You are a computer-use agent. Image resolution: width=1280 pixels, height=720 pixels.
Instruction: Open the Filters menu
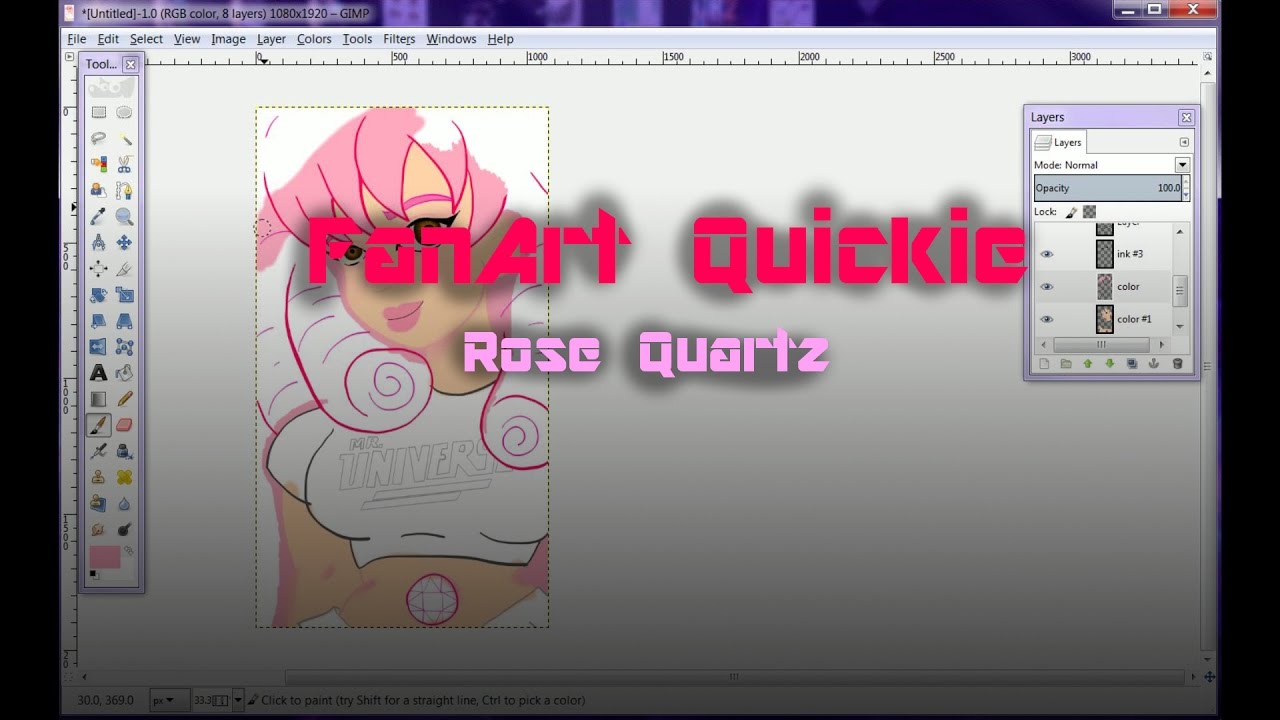(x=399, y=39)
